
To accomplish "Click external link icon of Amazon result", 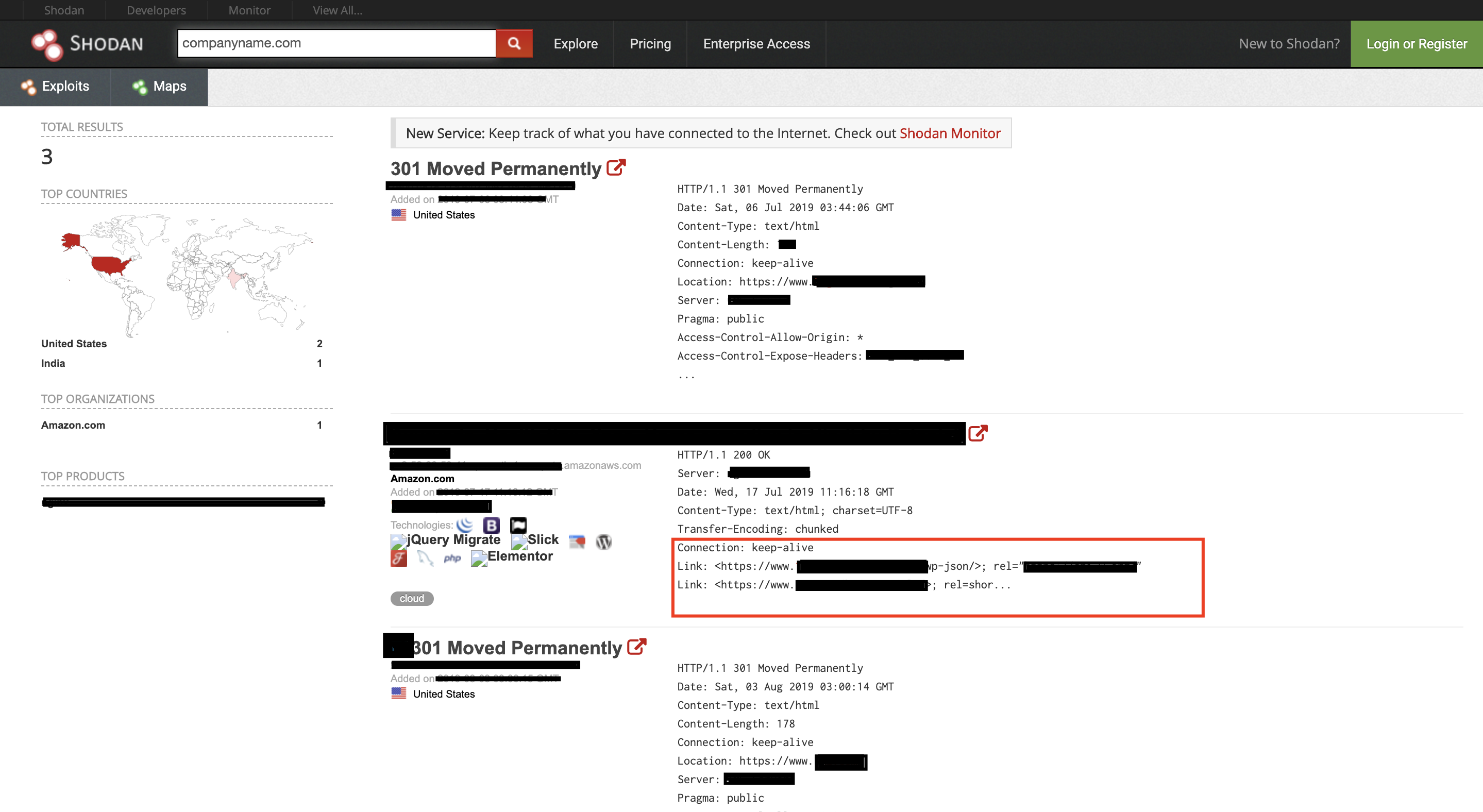I will click(978, 433).
